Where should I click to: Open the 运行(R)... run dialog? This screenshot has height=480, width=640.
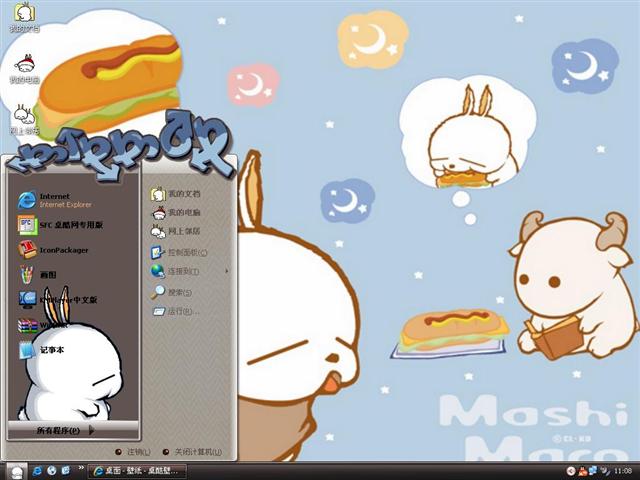coord(176,311)
